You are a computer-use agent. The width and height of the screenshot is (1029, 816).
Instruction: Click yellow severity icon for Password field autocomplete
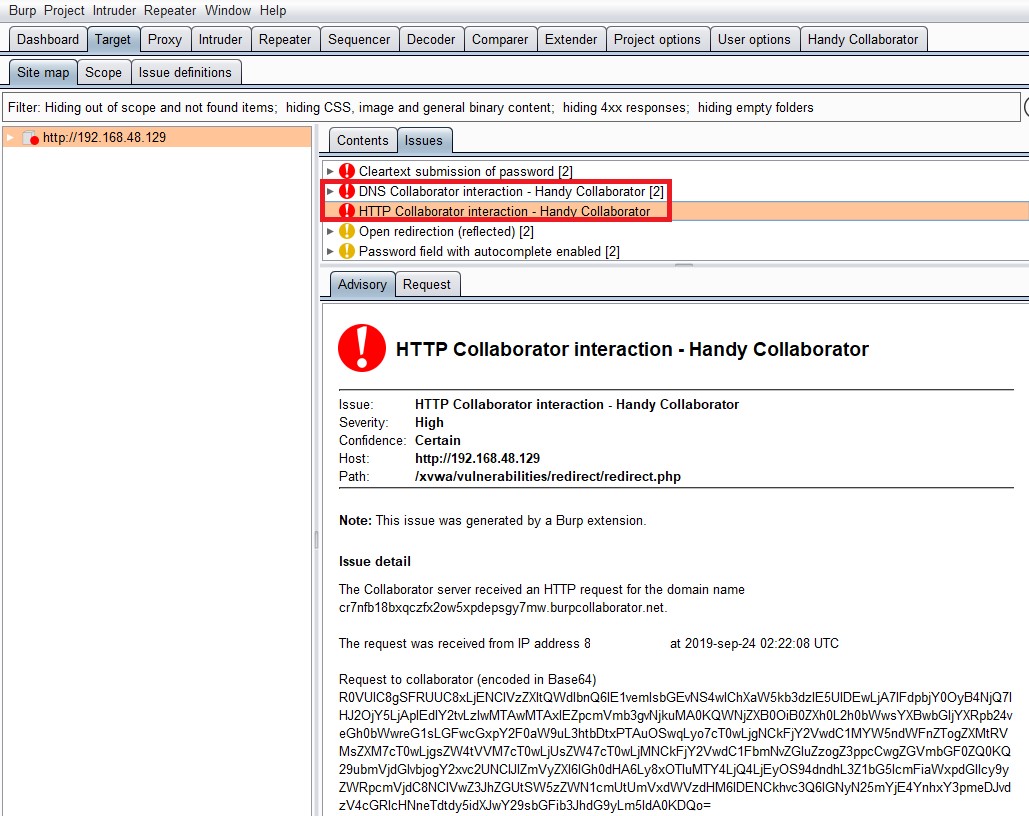[x=346, y=251]
